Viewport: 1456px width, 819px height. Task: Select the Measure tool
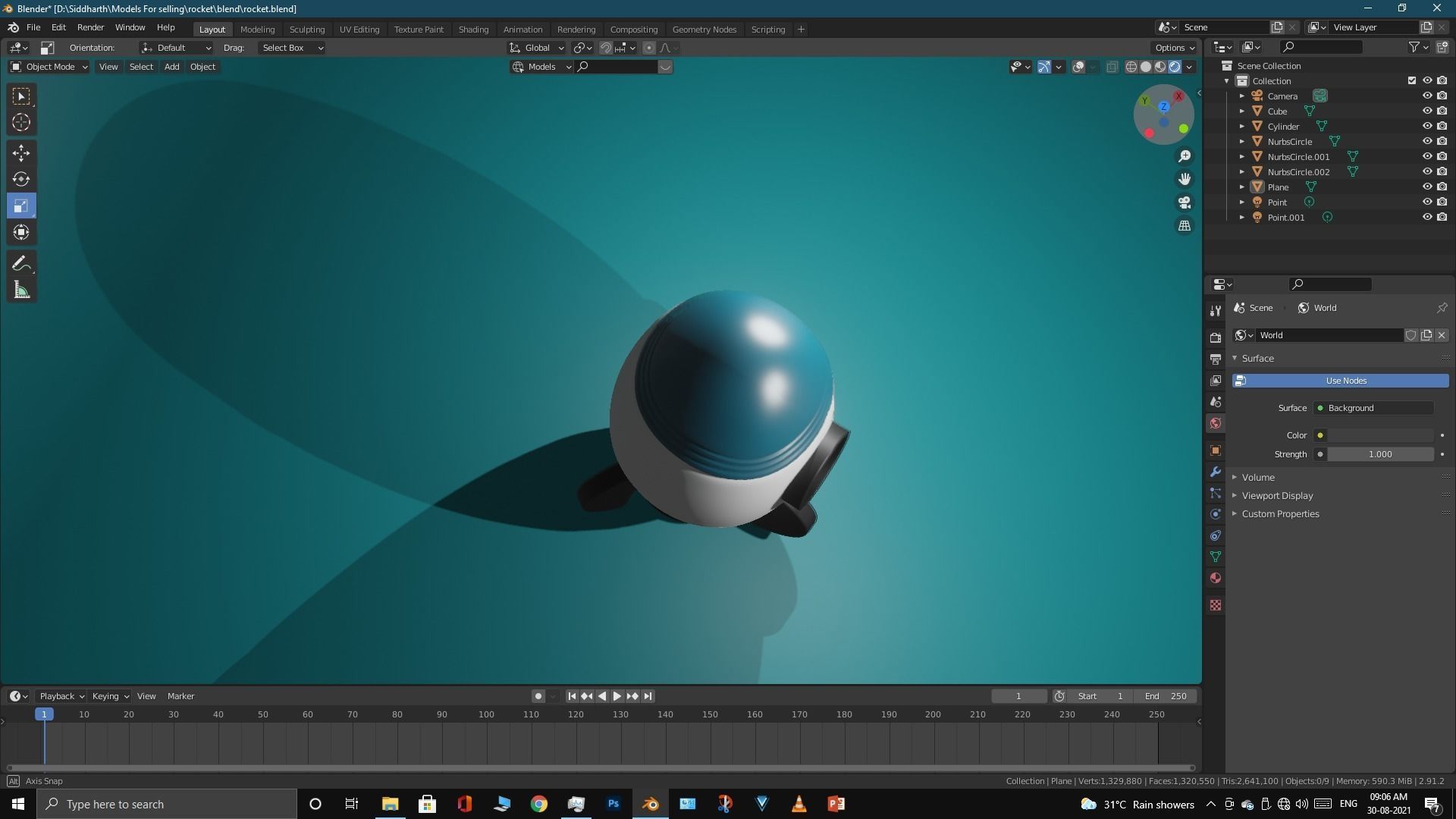21,290
